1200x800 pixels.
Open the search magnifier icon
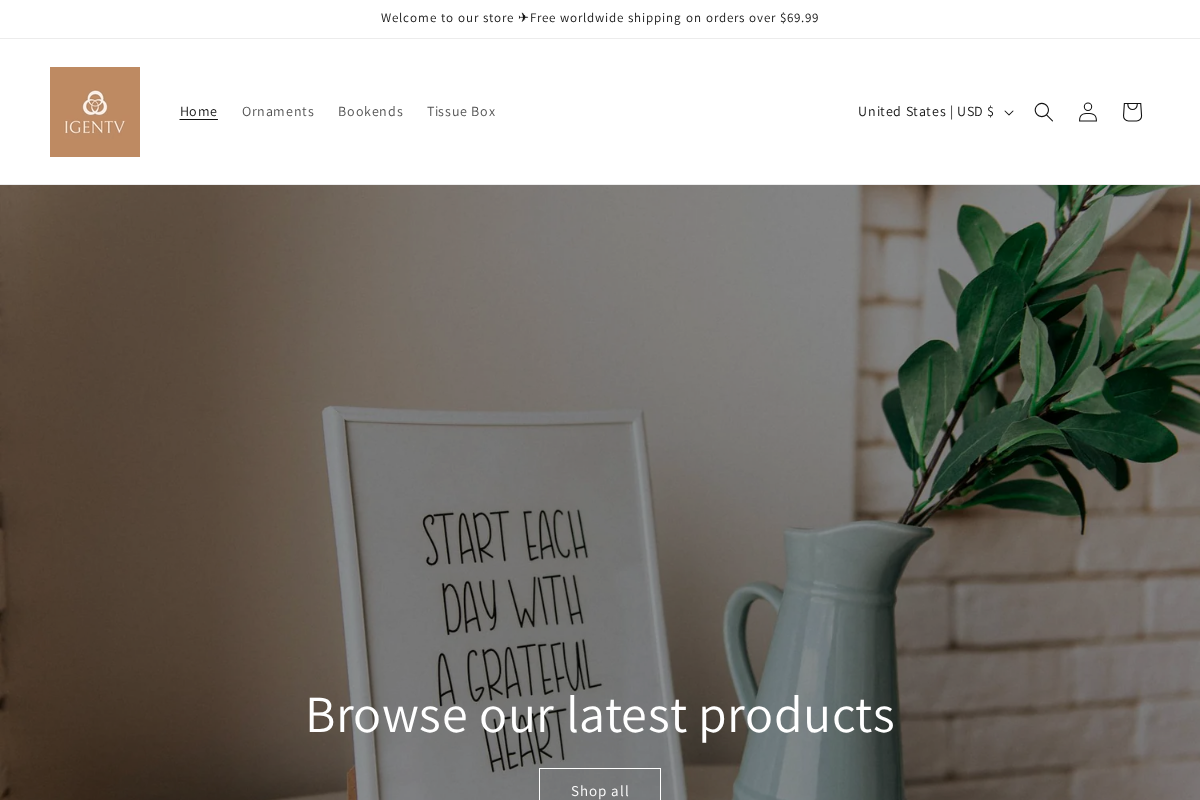pos(1044,112)
